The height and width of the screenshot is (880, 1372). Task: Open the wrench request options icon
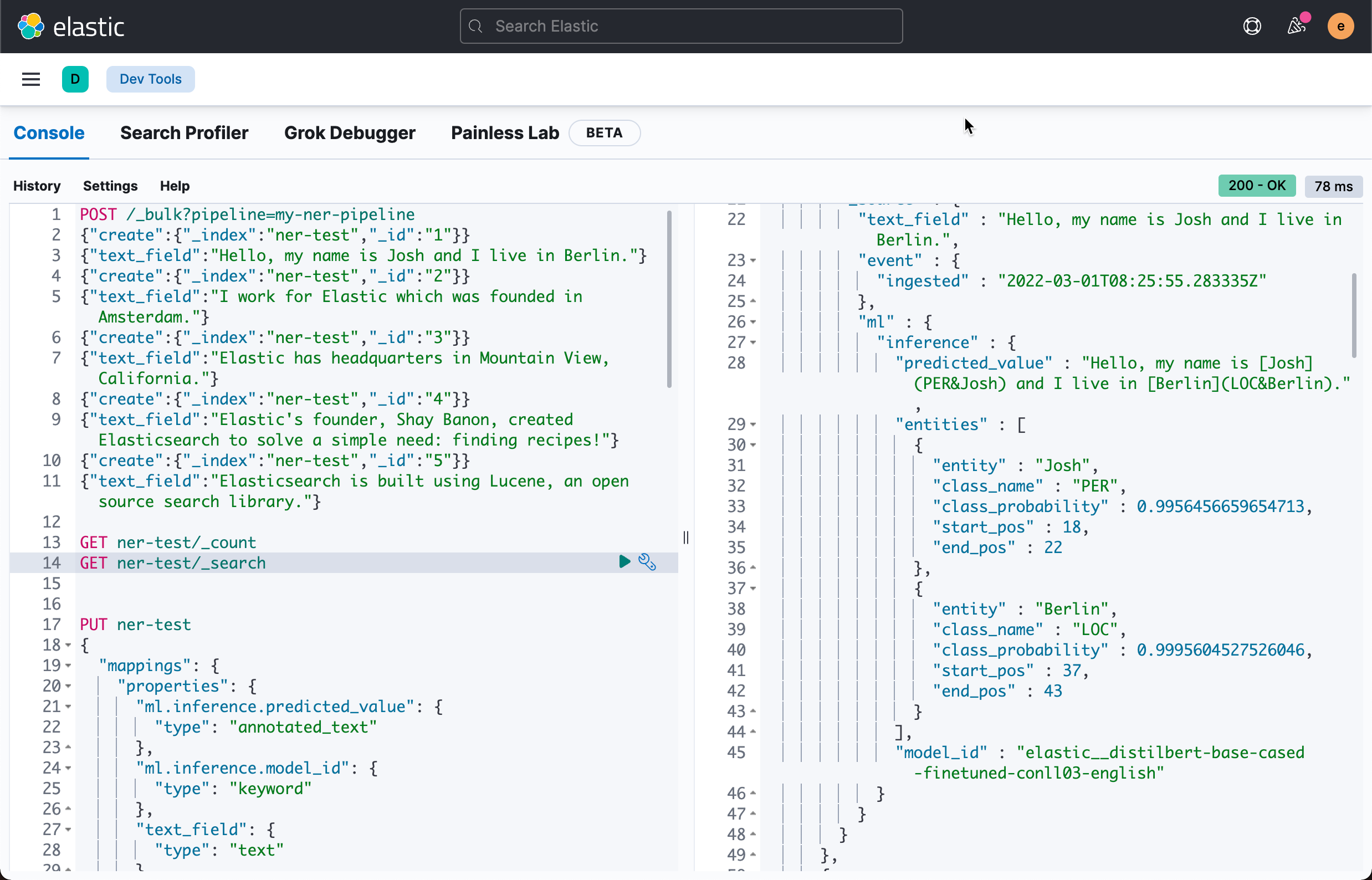tap(647, 562)
